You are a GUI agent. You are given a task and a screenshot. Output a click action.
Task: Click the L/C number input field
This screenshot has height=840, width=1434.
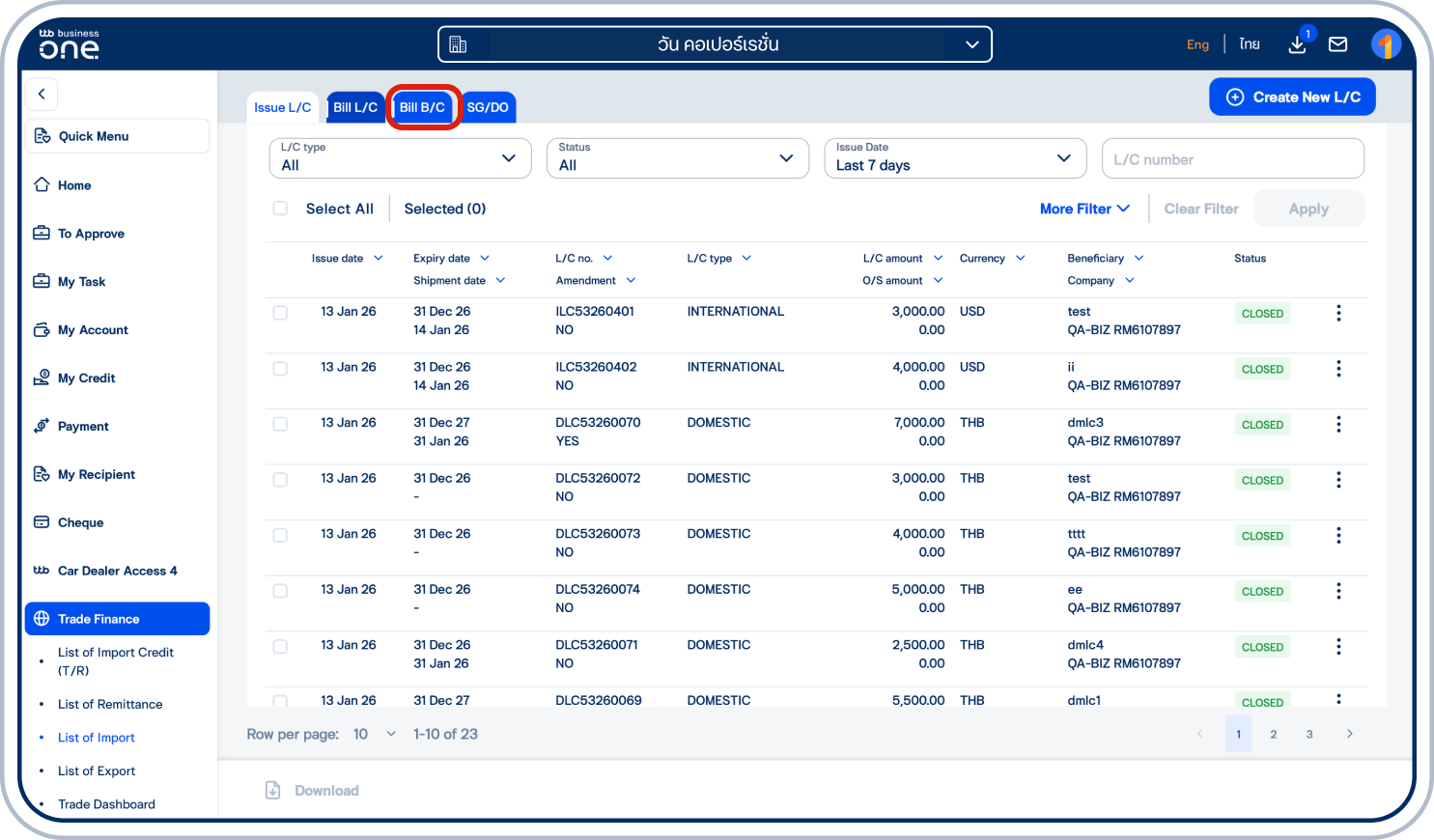[1233, 158]
